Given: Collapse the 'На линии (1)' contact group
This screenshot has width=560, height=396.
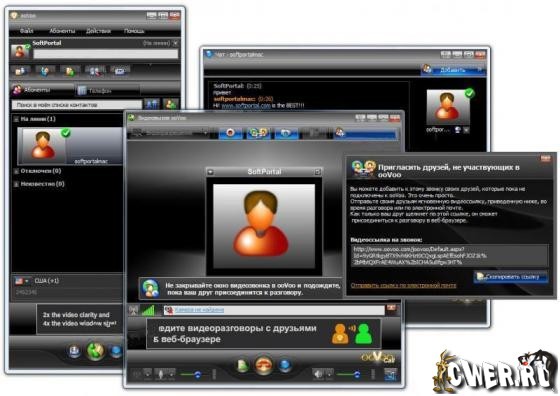Looking at the screenshot, I should pos(16,119).
